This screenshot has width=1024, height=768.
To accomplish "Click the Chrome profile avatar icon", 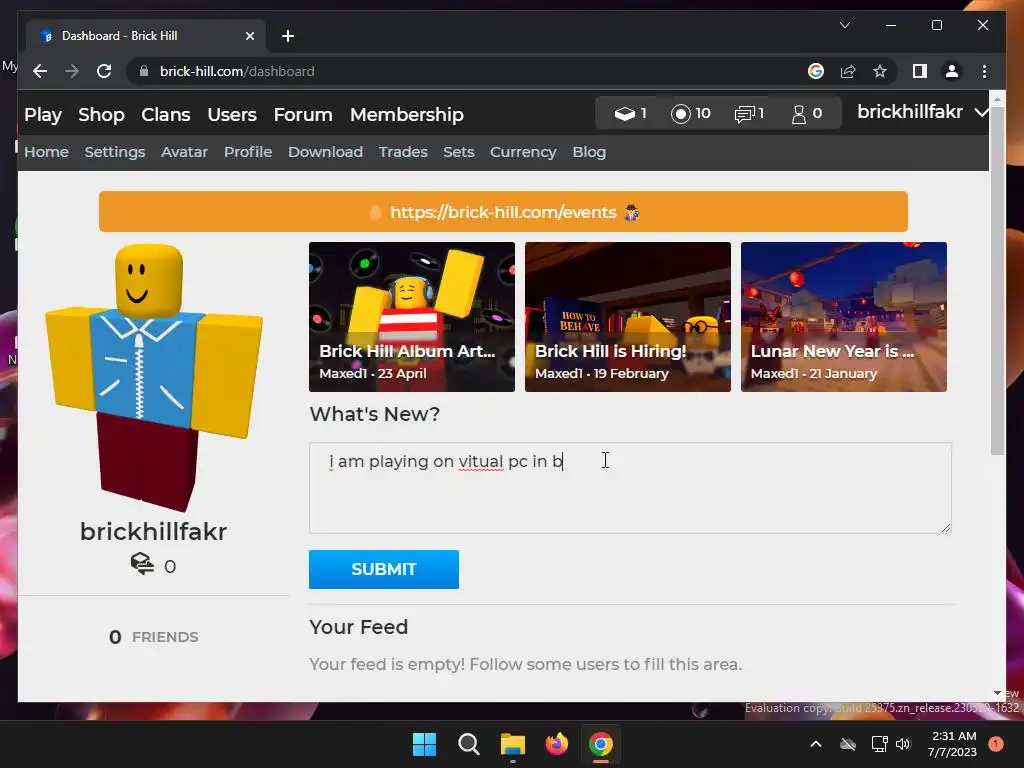I will pyautogui.click(x=952, y=71).
